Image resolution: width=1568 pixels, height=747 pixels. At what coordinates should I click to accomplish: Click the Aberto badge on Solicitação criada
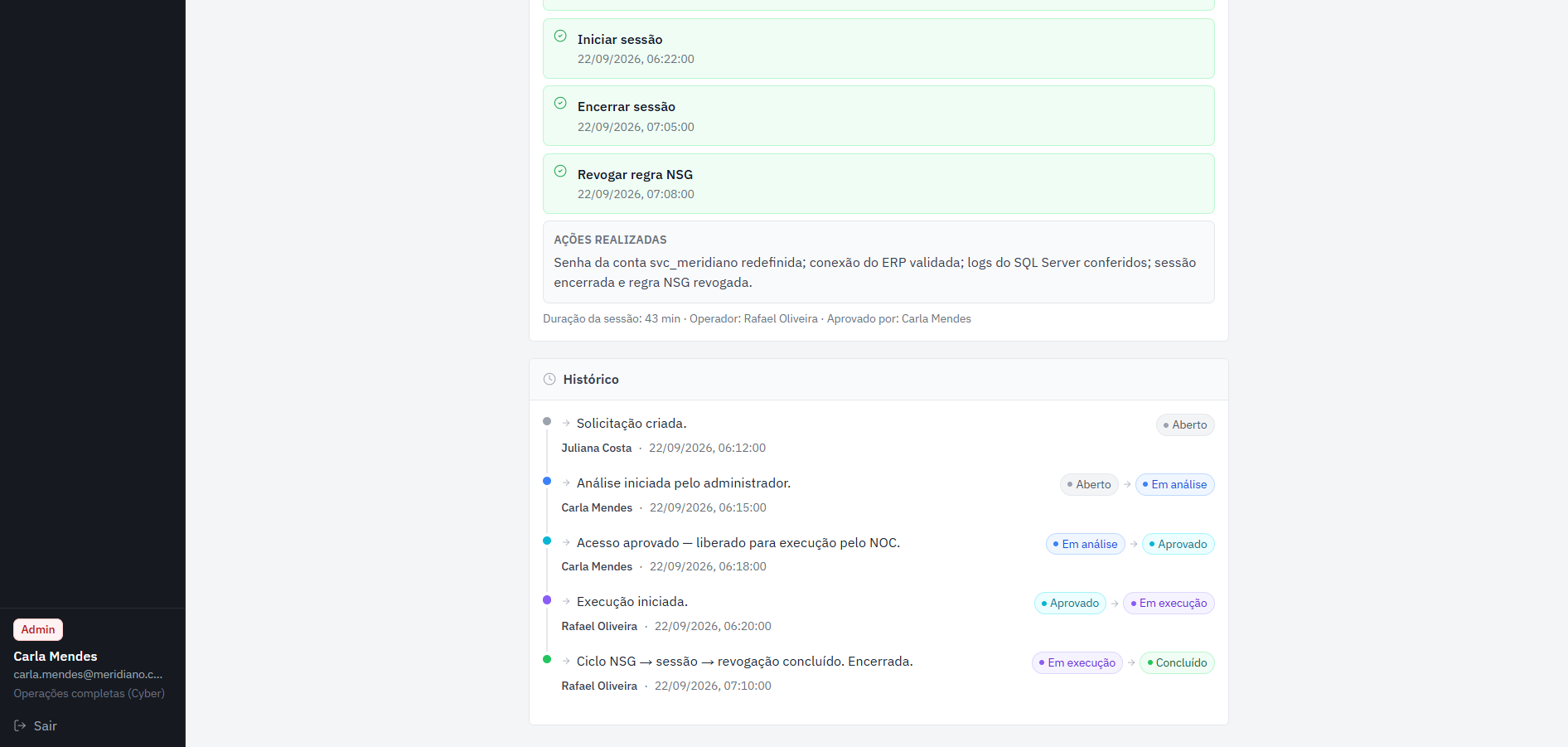click(x=1185, y=424)
